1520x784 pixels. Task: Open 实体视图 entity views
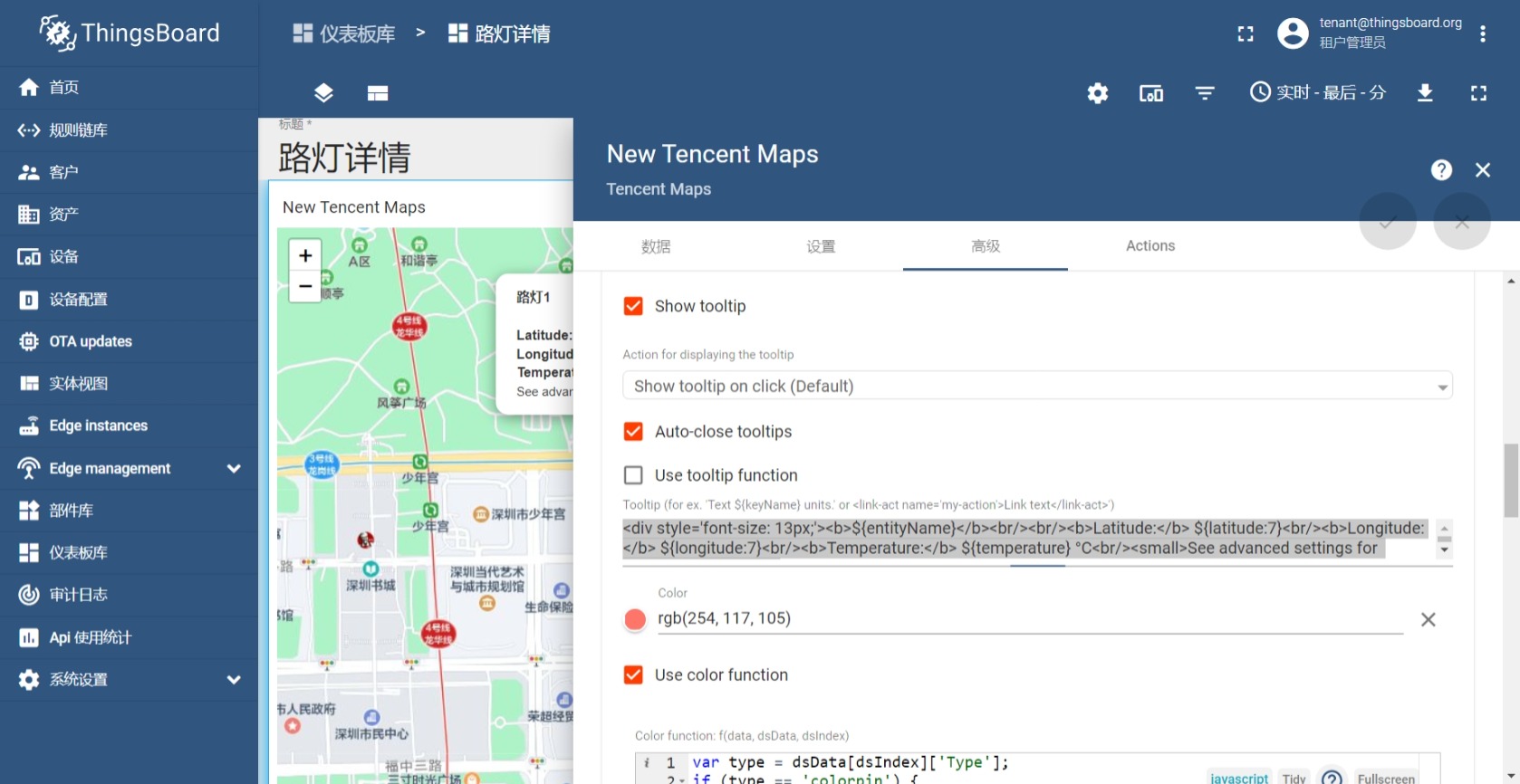point(129,384)
